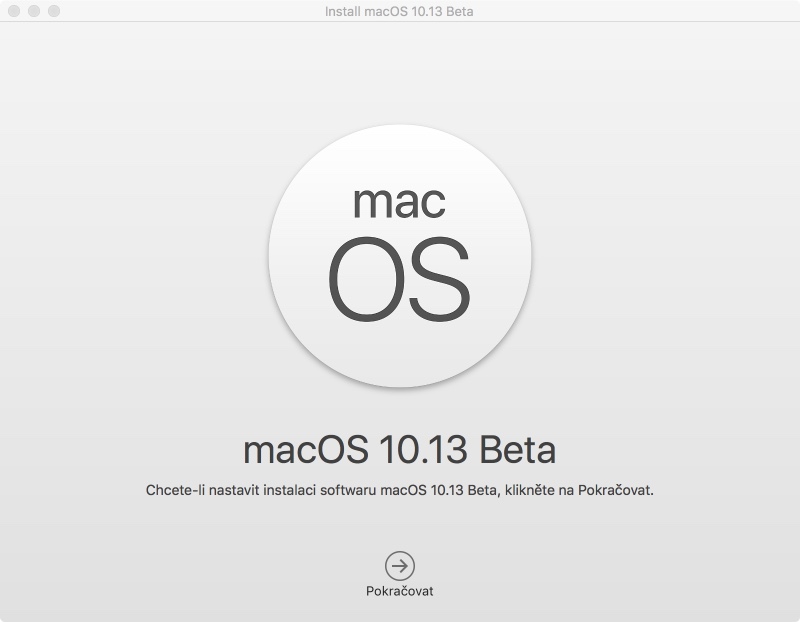Minimize the installer window

click(x=34, y=11)
